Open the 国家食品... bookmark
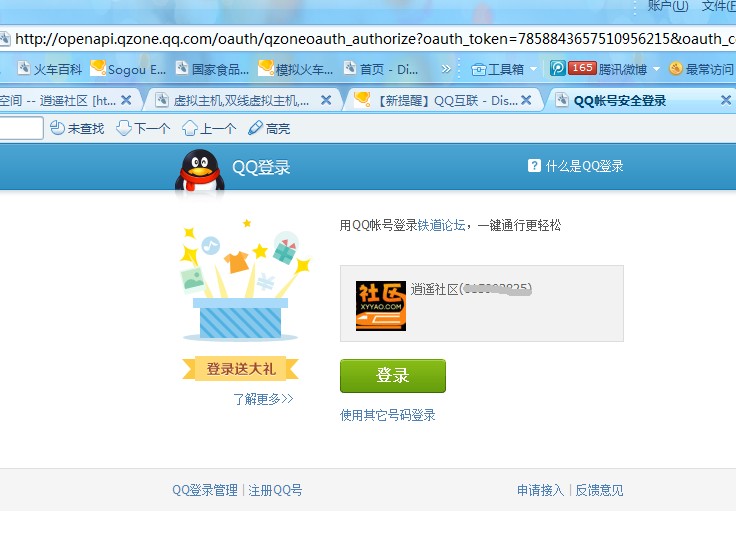 212,69
